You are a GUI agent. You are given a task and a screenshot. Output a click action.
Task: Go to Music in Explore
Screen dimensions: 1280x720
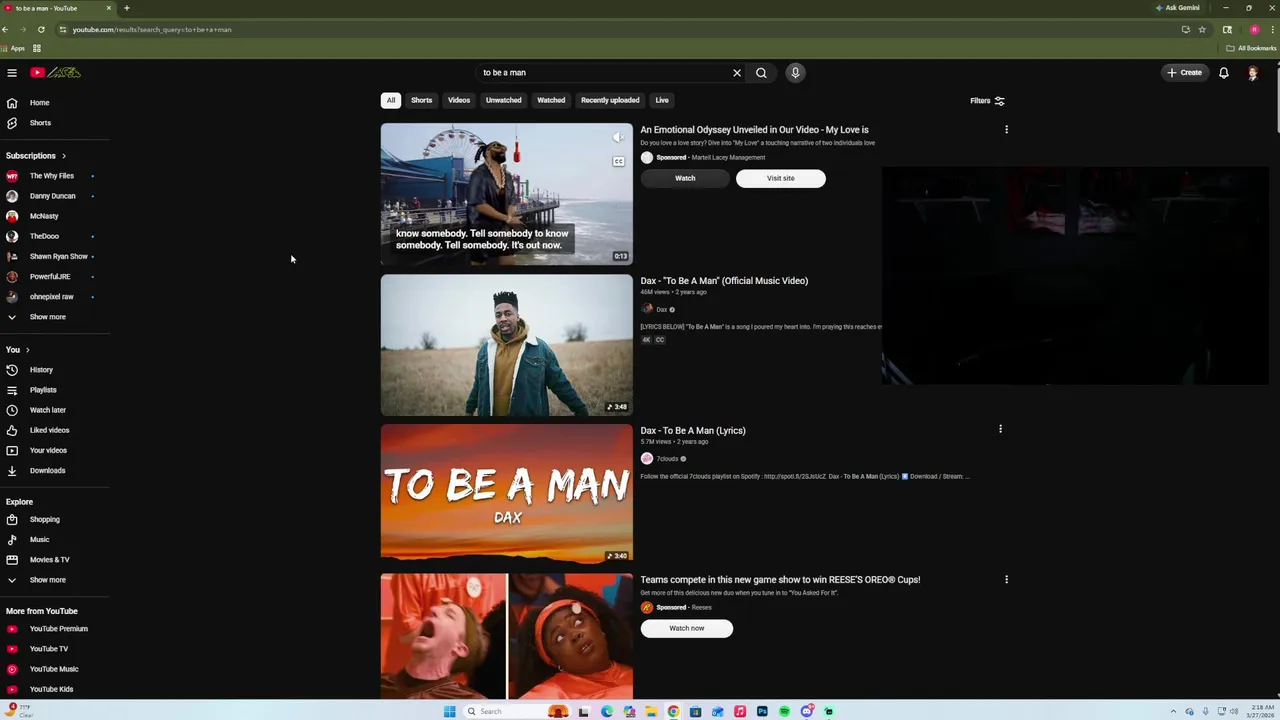click(39, 539)
